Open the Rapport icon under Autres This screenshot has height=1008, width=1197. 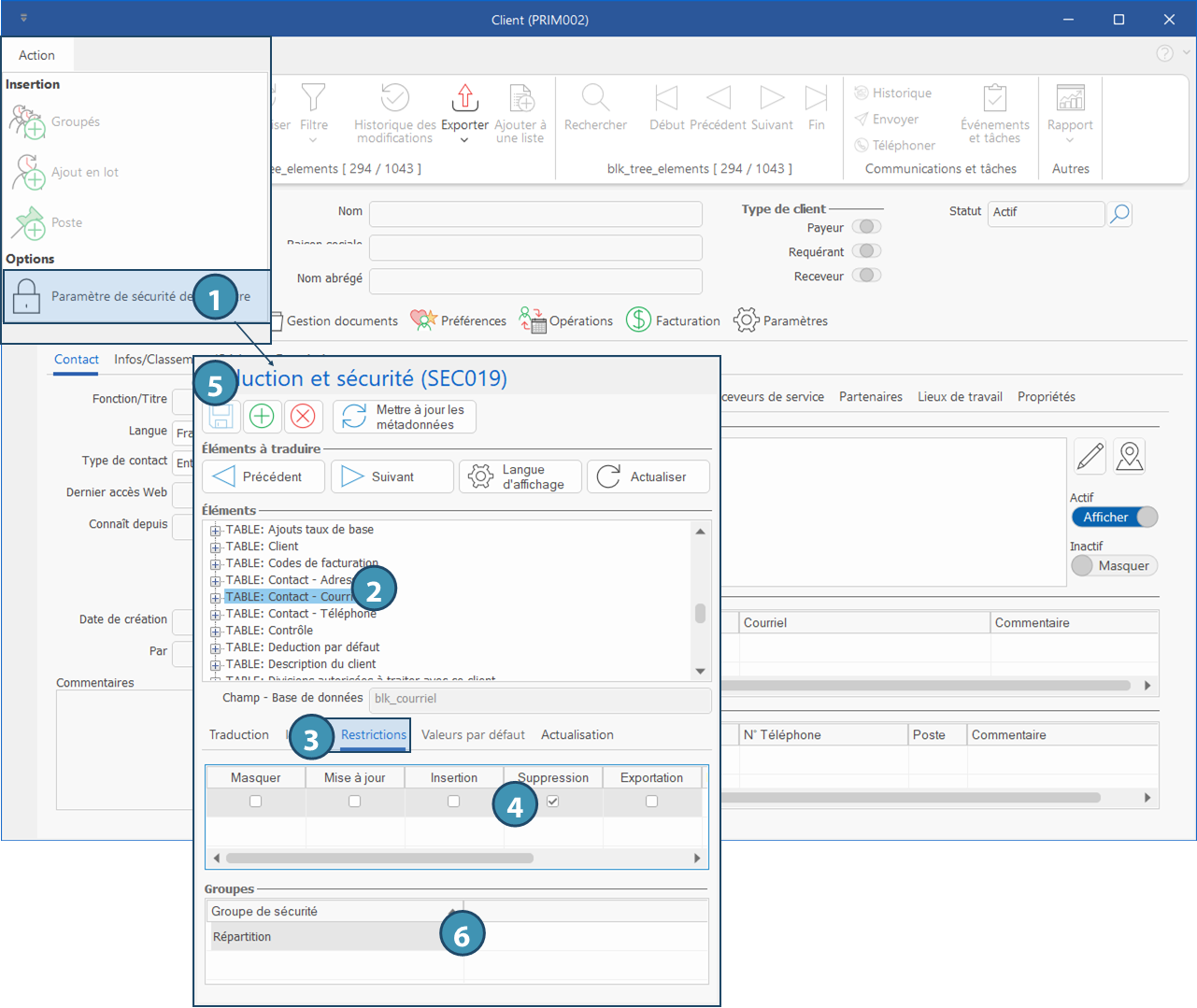[1070, 98]
